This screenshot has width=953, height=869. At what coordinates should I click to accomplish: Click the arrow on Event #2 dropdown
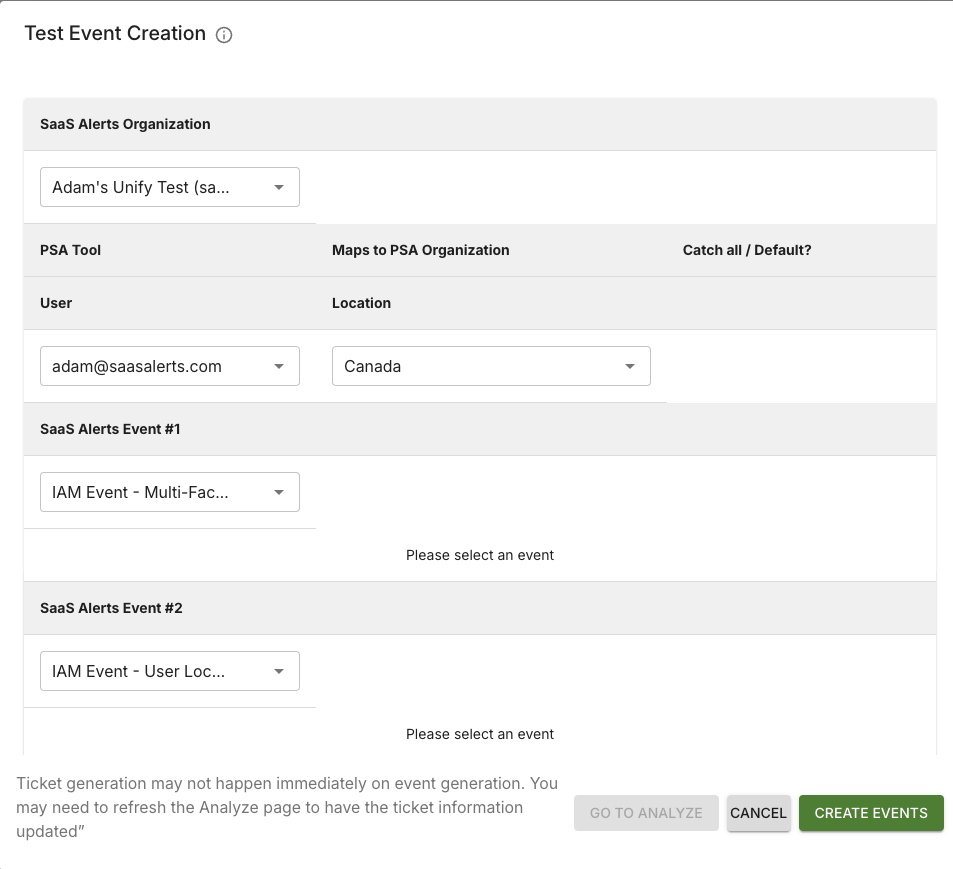(279, 671)
